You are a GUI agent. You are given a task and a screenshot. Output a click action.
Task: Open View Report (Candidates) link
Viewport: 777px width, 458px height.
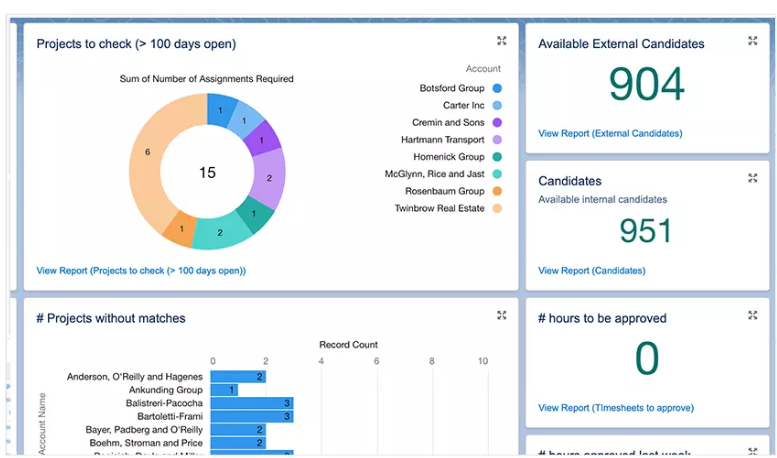click(x=591, y=270)
